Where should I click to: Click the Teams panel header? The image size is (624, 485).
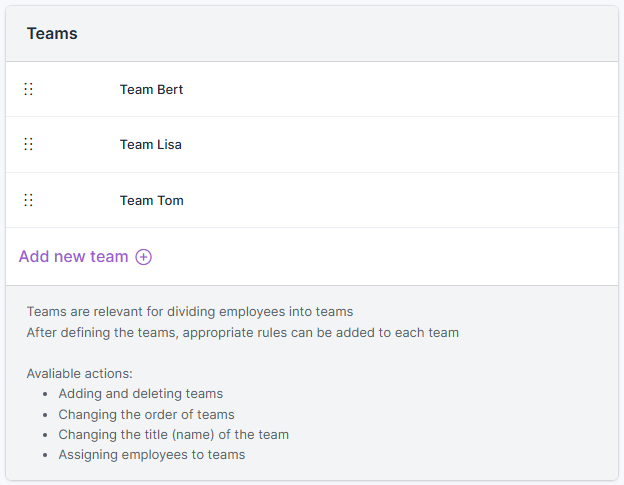(52, 34)
